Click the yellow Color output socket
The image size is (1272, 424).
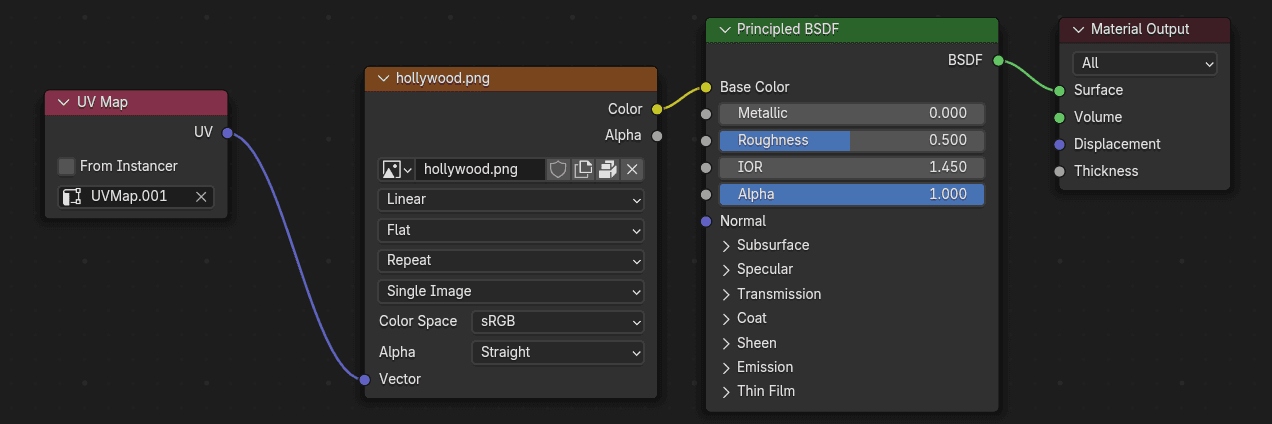657,109
